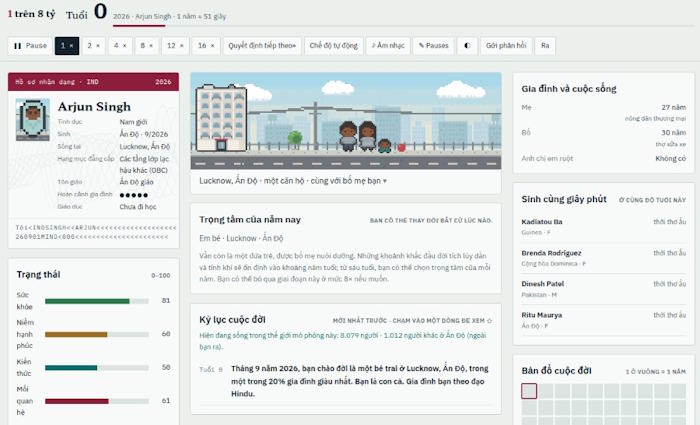Set simulation speed to 8×
This screenshot has height=425, width=700.
coord(147,46)
